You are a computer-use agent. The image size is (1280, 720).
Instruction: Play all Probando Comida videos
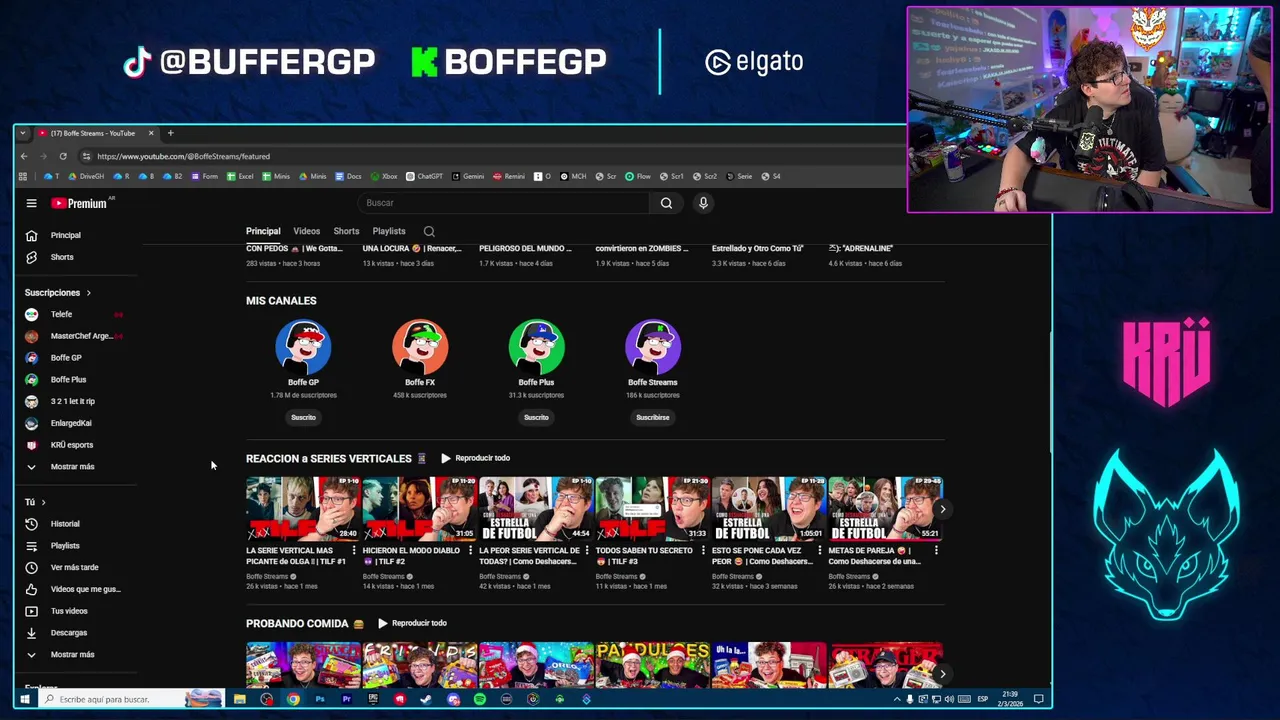tap(412, 623)
